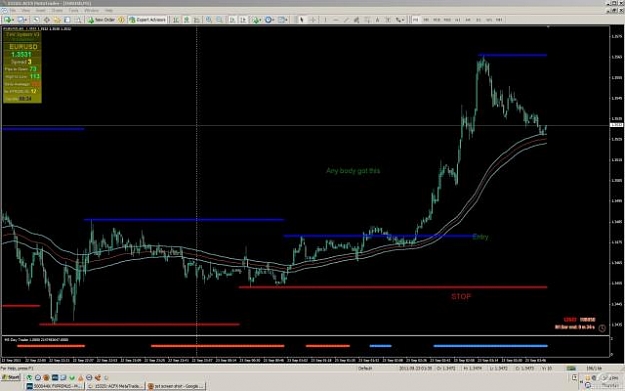625x391 pixels.
Task: Open the Terminal panel icon
Action: point(67,20)
